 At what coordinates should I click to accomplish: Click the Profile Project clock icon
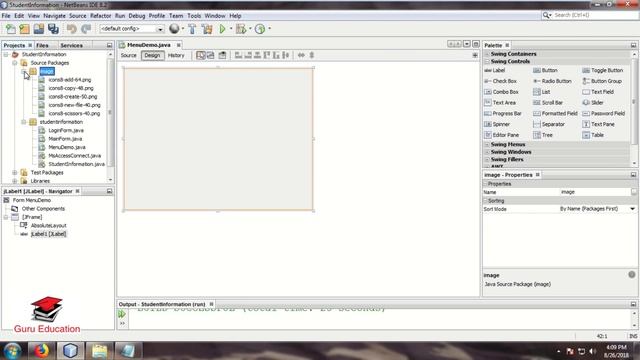(260, 29)
